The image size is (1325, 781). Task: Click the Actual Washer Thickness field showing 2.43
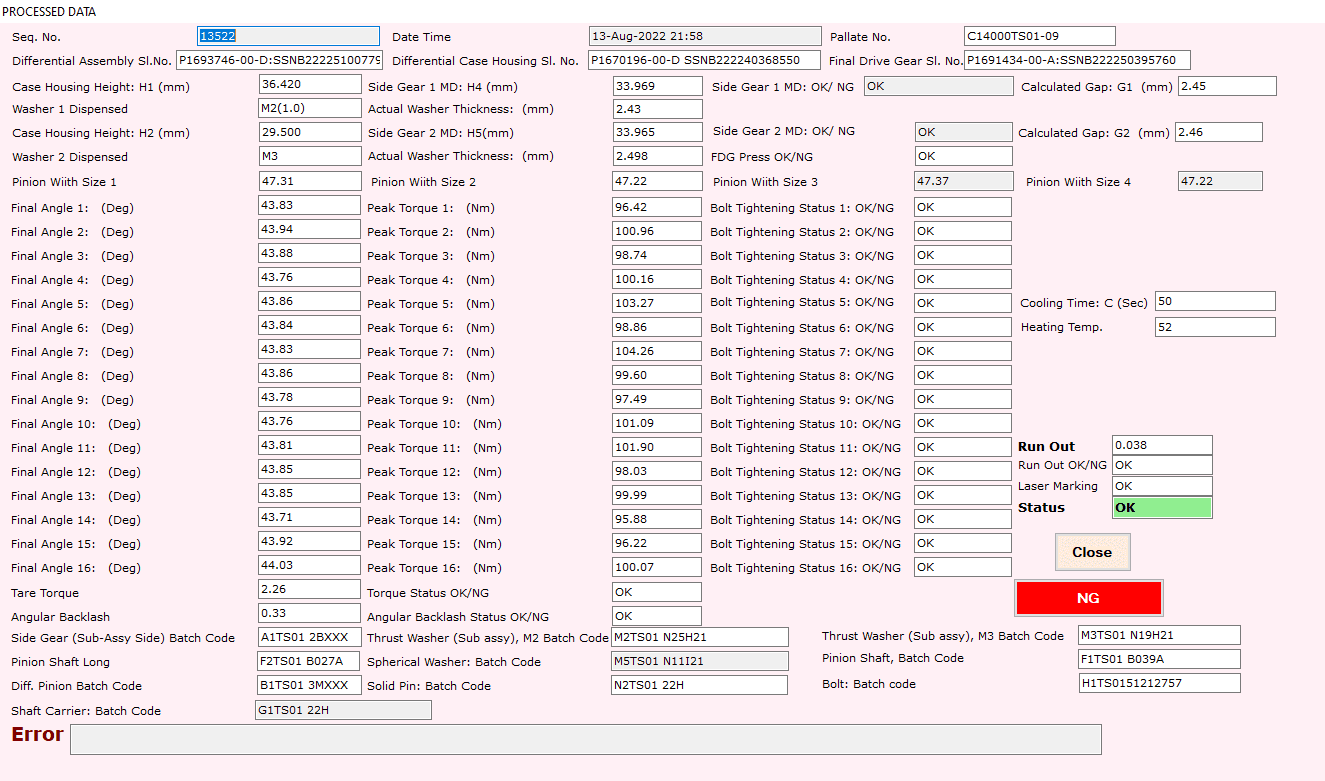click(x=658, y=108)
